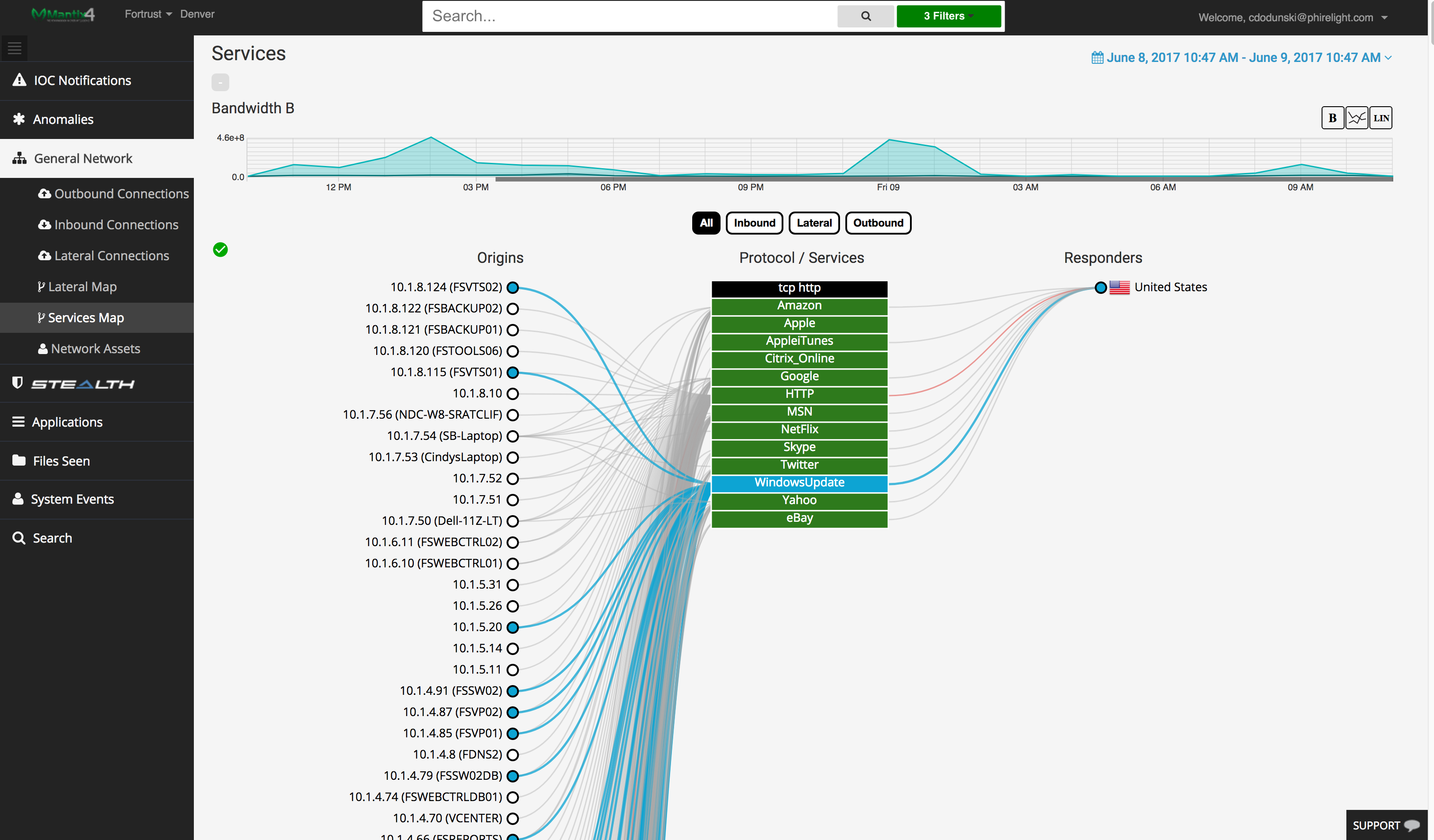Click the Inbound Connections cloud icon
Screen dimensions: 1434x840
coord(44,225)
